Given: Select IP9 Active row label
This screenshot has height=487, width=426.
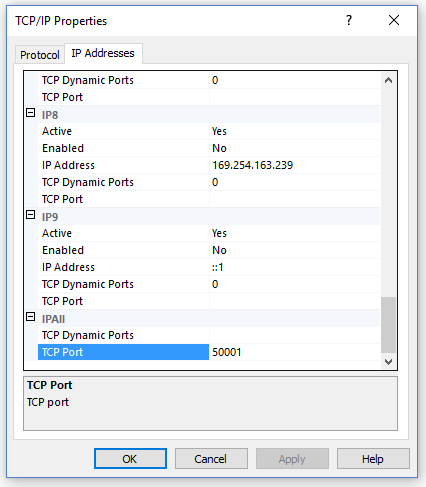Looking at the screenshot, I should 123,233.
